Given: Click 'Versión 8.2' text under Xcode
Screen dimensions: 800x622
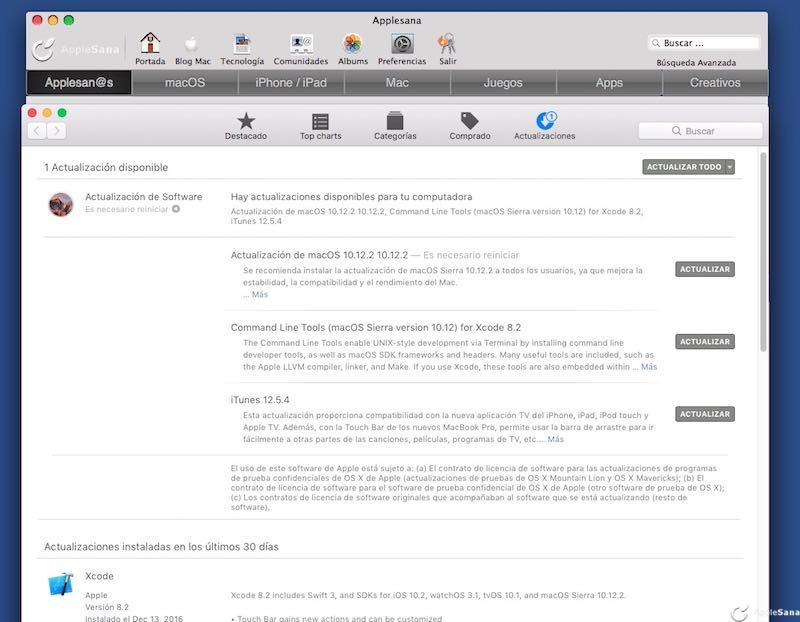Looking at the screenshot, I should pos(107,607).
